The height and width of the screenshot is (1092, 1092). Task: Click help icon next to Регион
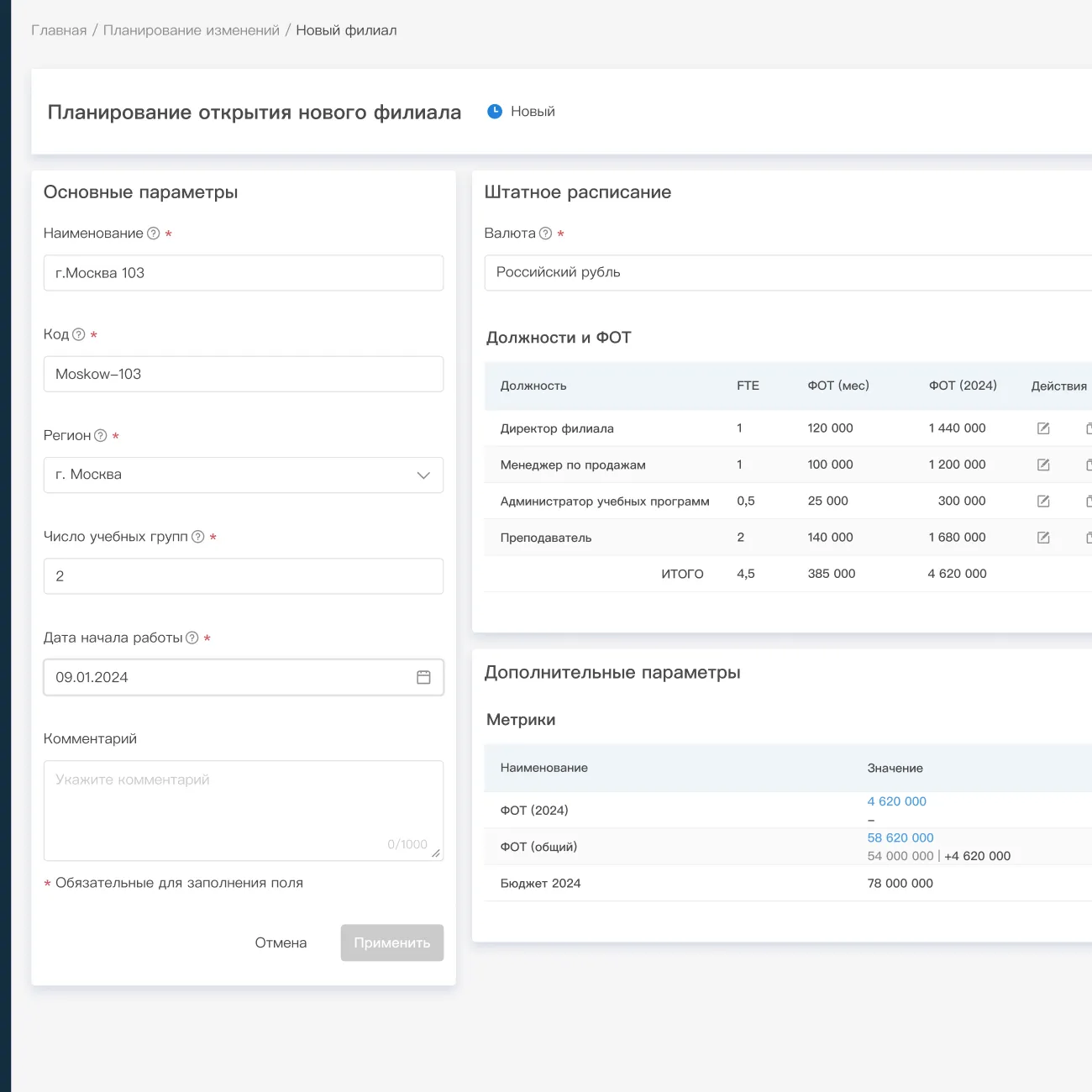[x=101, y=435]
